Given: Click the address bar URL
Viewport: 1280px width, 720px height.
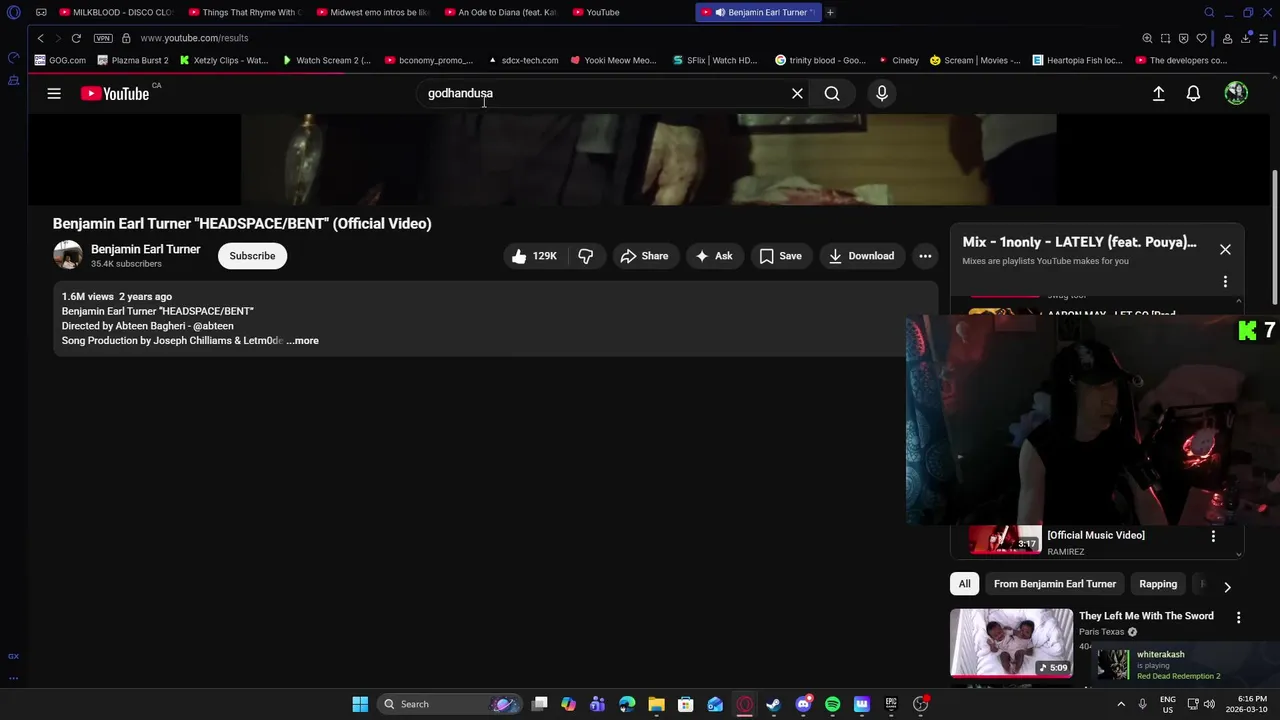Looking at the screenshot, I should [194, 38].
